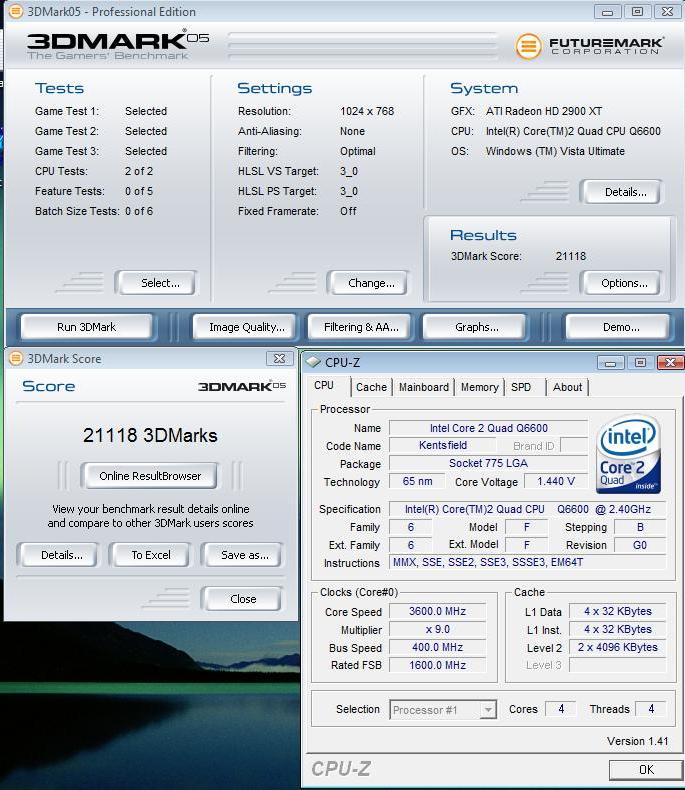Screen dimensions: 685x790
Task: Click GFX ATI Radeon HD 2900 XT text
Action: tap(543, 111)
